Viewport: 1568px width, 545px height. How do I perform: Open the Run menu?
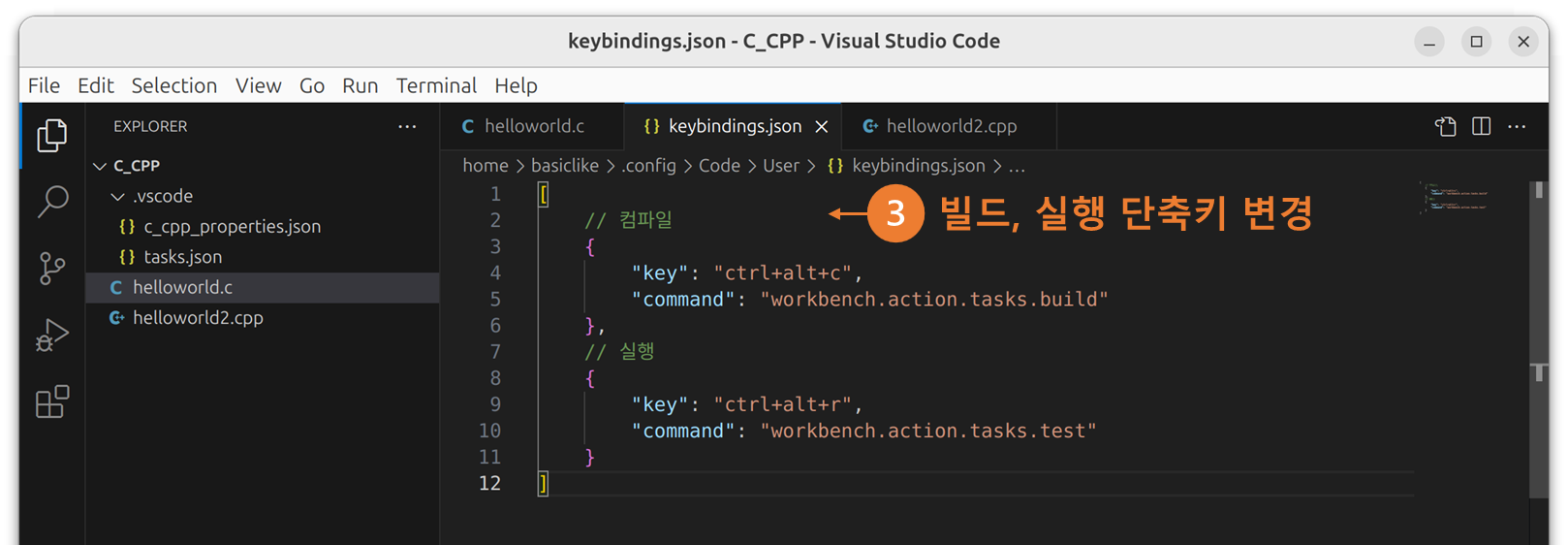pyautogui.click(x=360, y=85)
